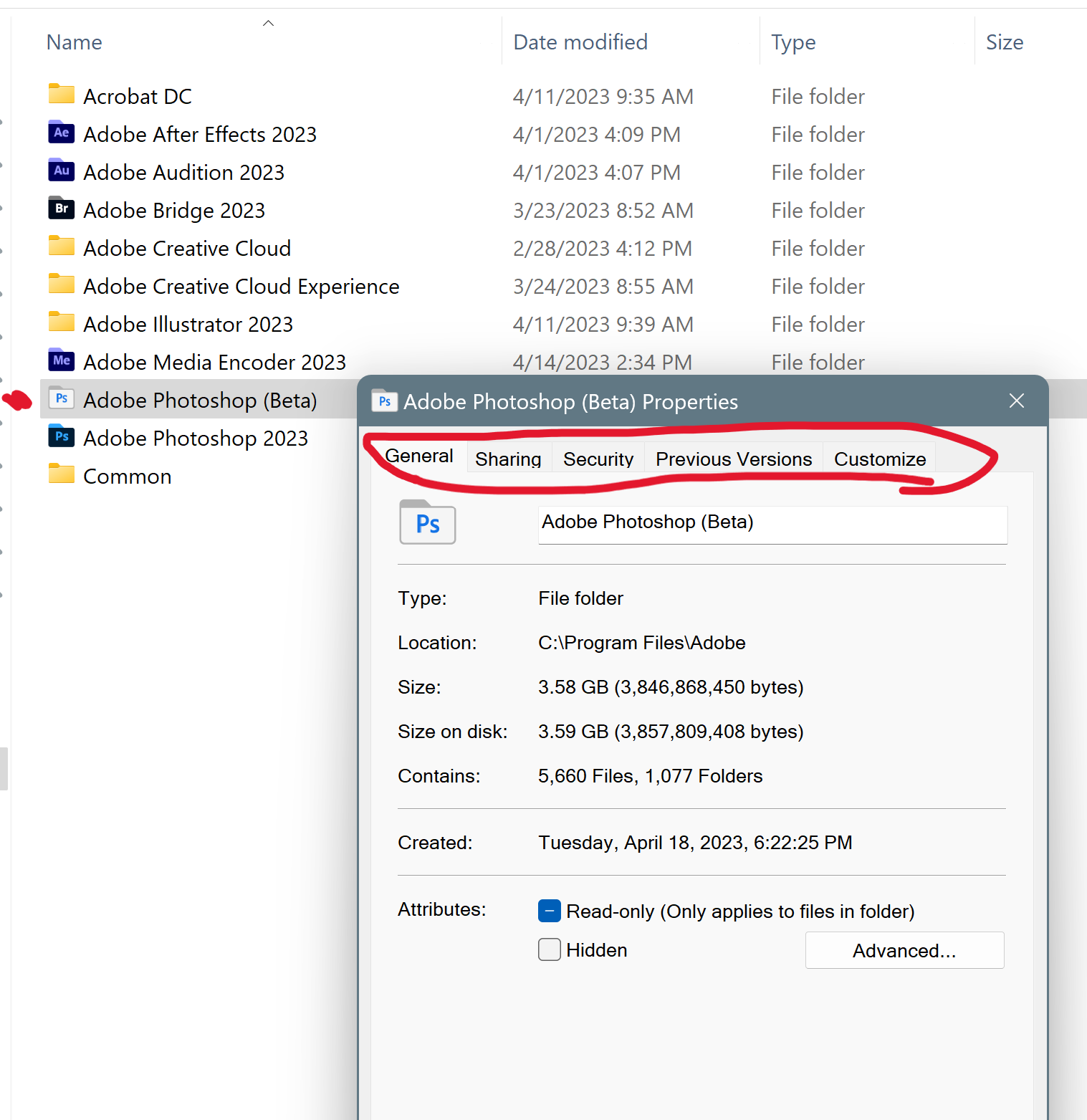Open the Advanced... attributes button
1087x1120 pixels.
(x=904, y=950)
